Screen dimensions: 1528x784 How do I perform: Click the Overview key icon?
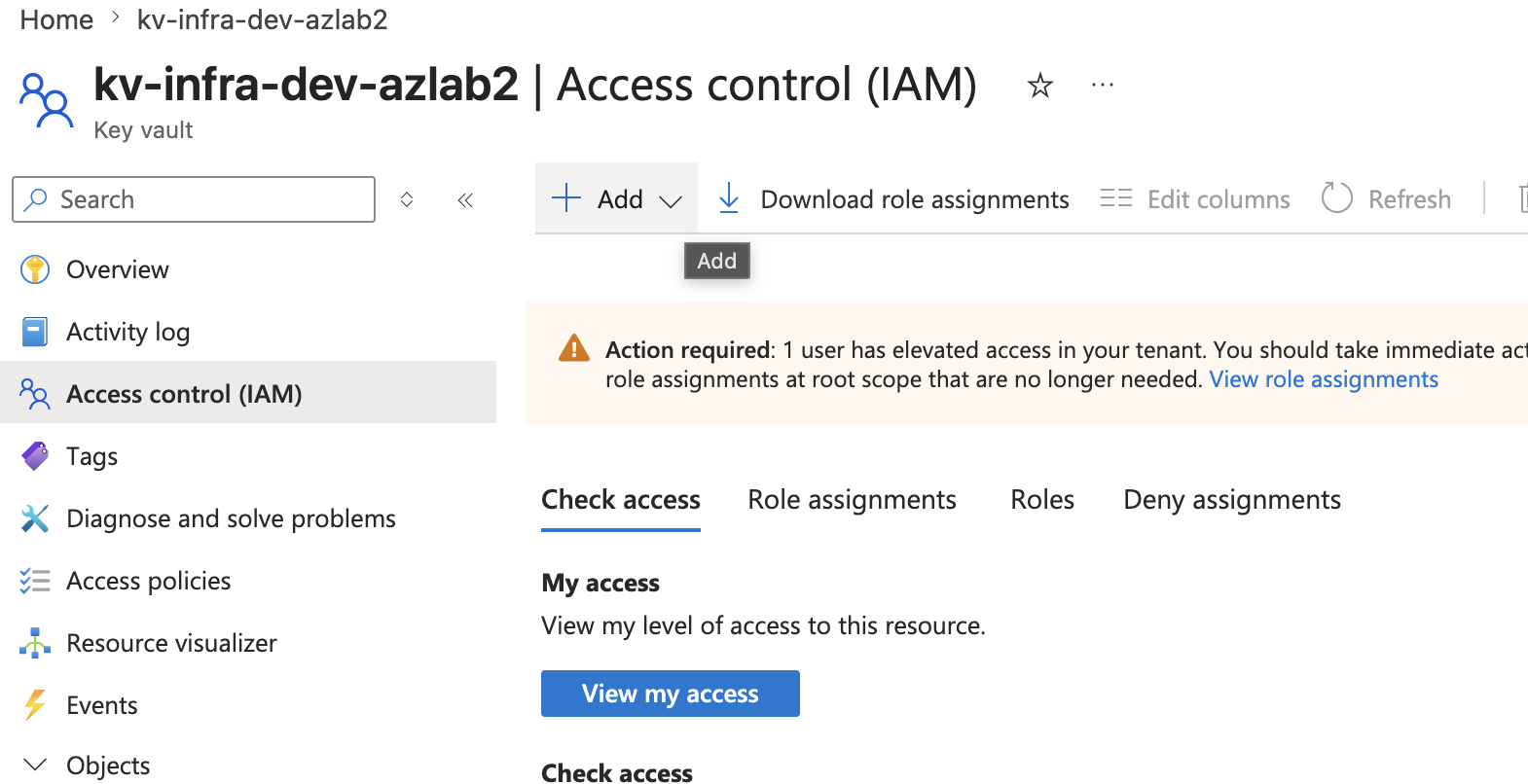tap(35, 269)
